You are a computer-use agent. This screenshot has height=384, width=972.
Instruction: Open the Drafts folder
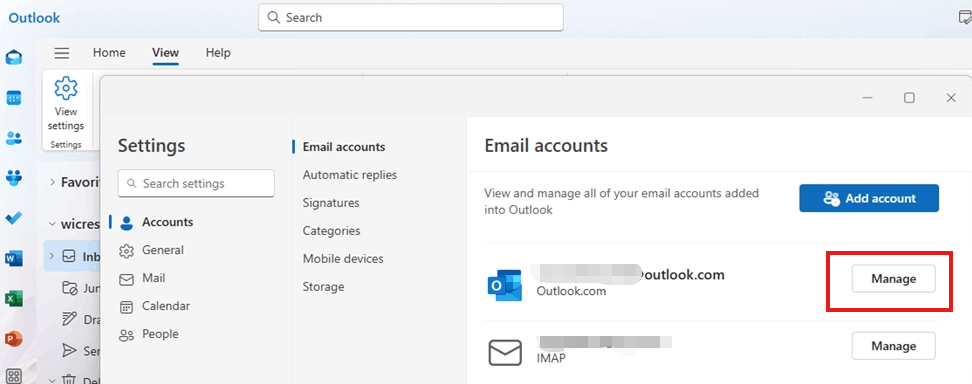(x=82, y=319)
